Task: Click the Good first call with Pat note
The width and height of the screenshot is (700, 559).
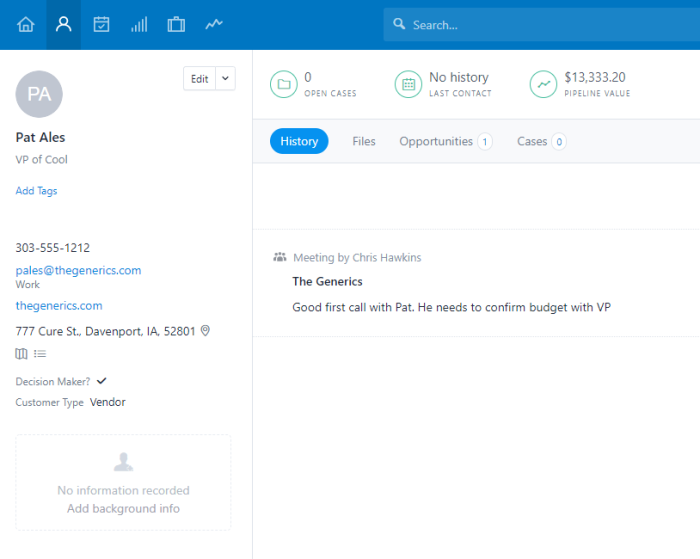Action: [451, 307]
